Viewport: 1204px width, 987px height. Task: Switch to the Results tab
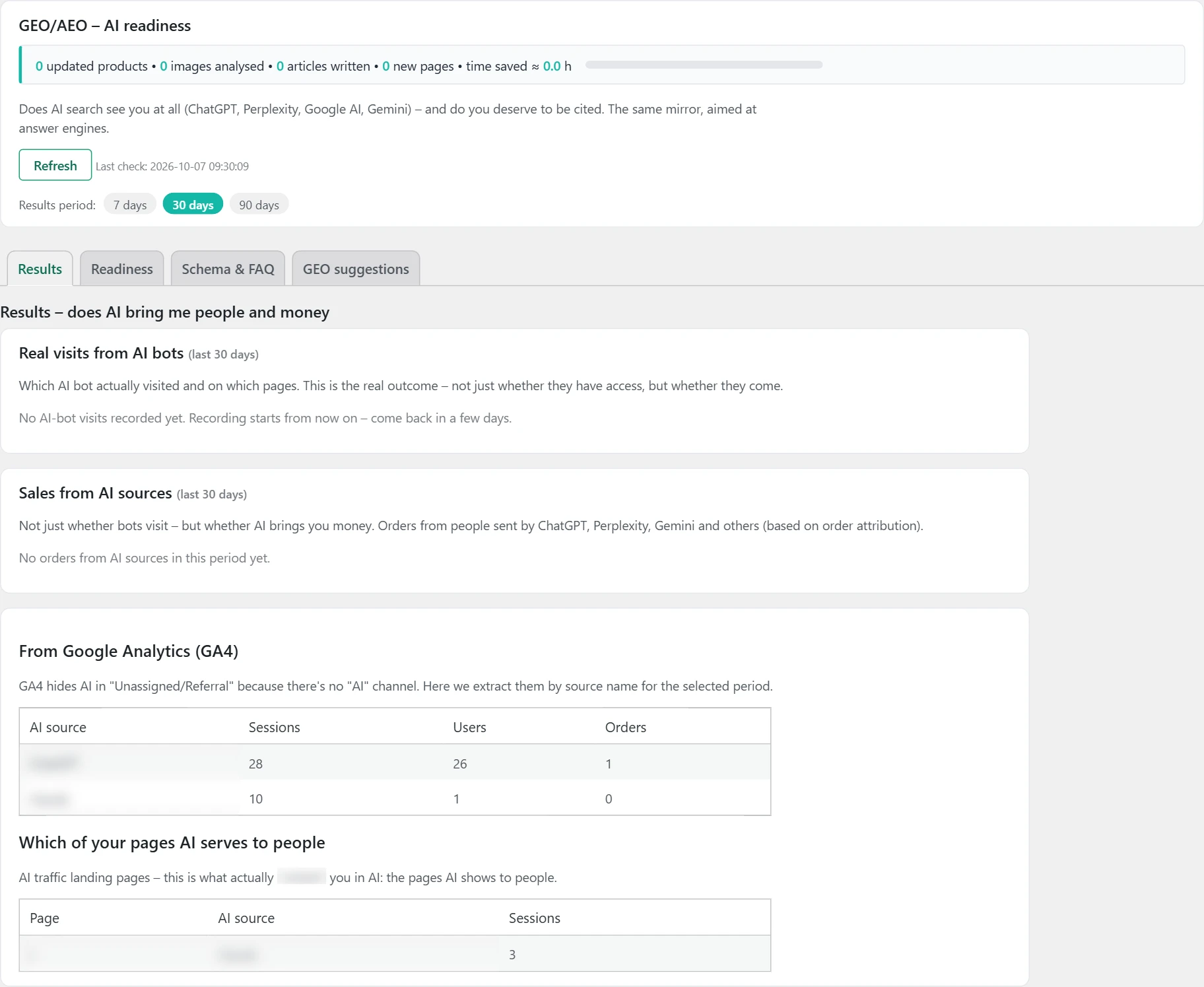pyautogui.click(x=40, y=269)
